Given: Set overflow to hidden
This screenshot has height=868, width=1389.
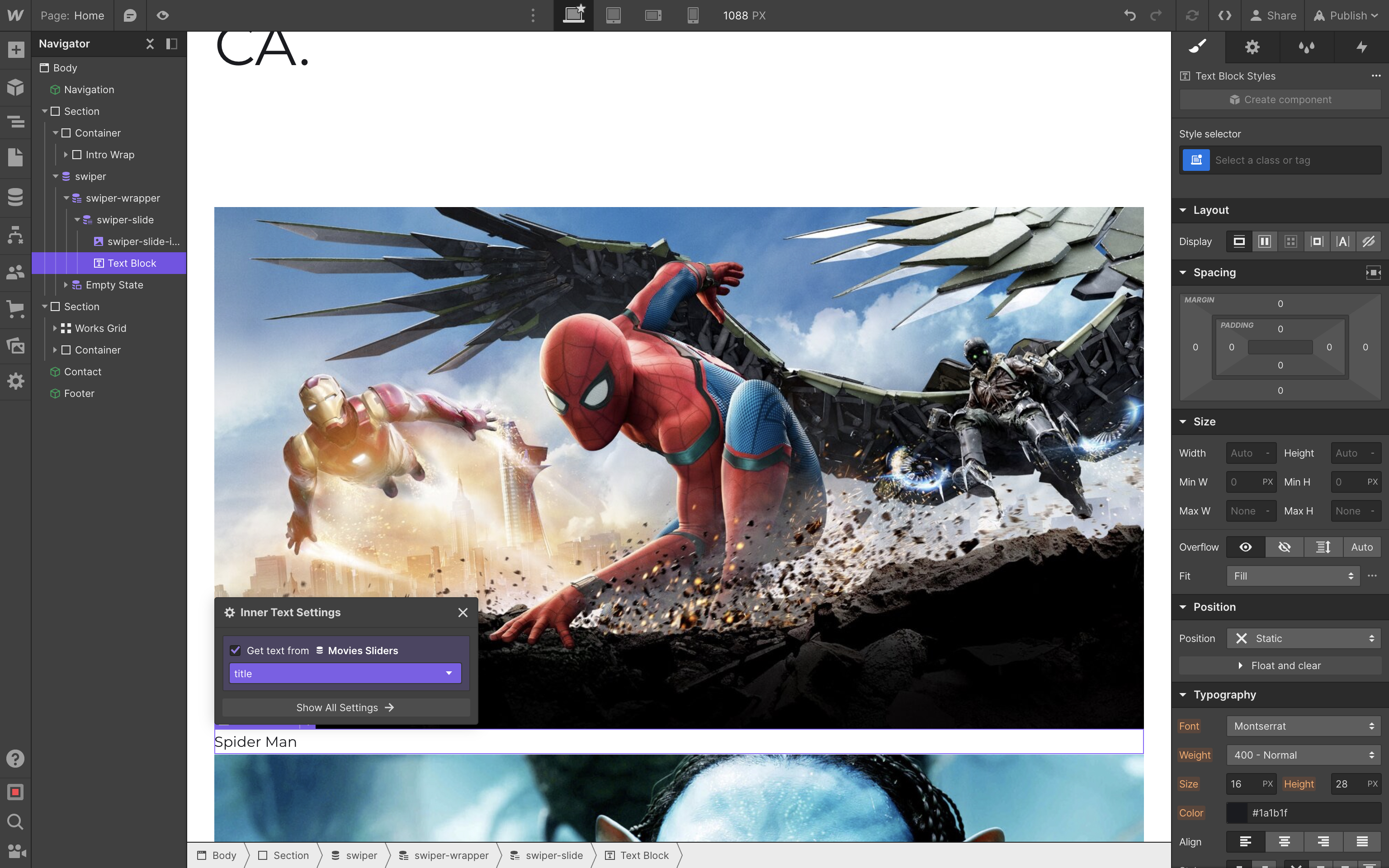Looking at the screenshot, I should point(1285,547).
